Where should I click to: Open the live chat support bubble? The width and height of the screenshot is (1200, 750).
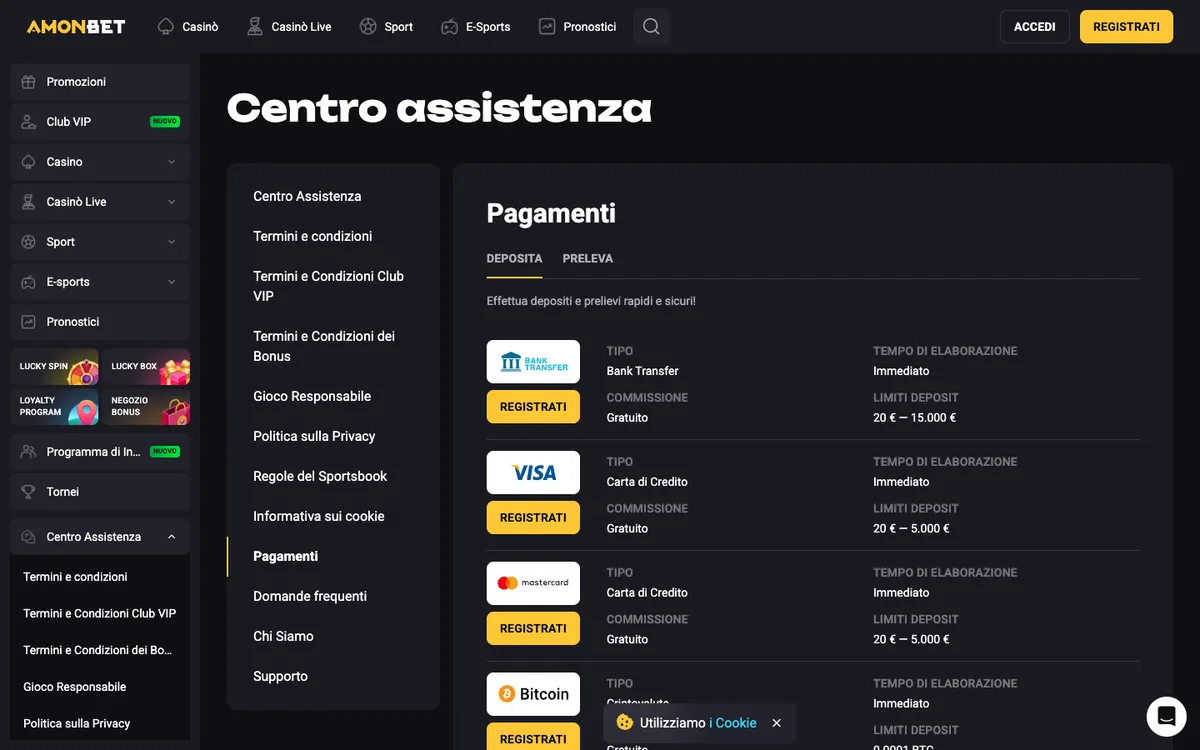(1166, 716)
